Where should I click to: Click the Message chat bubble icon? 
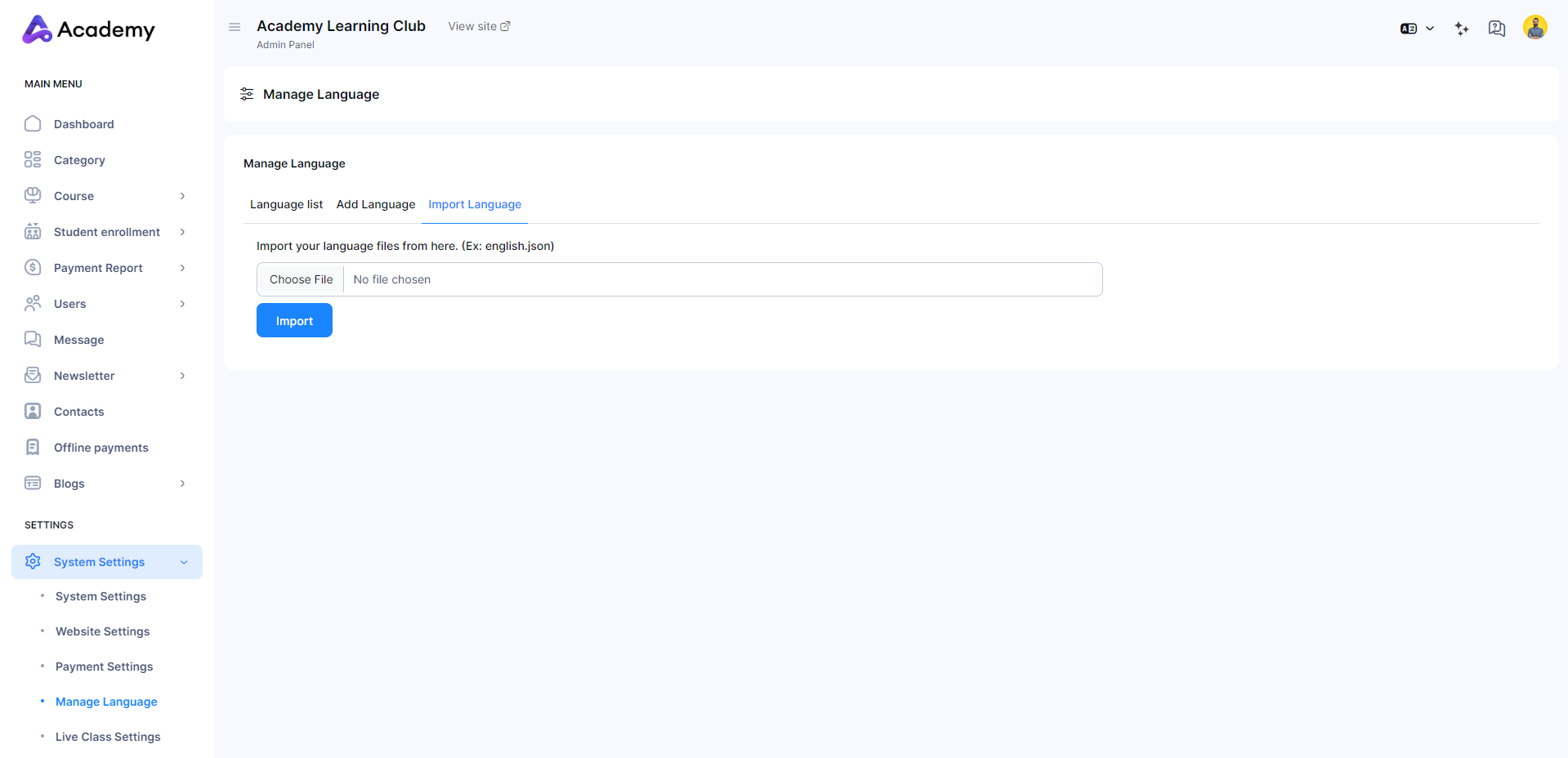(x=33, y=340)
